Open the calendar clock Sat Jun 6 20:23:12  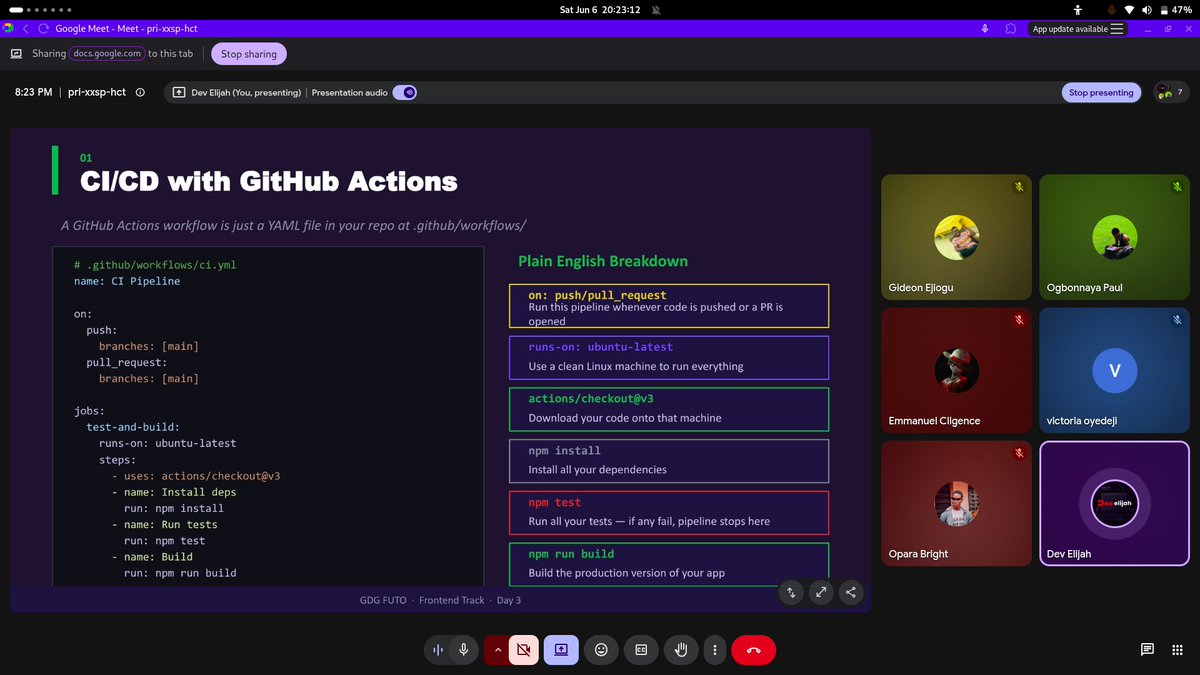(x=599, y=9)
